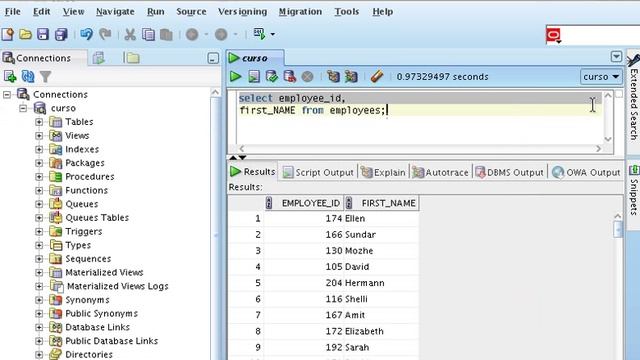The height and width of the screenshot is (360, 640).
Task: Collapse the curso connection node
Action: pyautogui.click(x=23, y=108)
